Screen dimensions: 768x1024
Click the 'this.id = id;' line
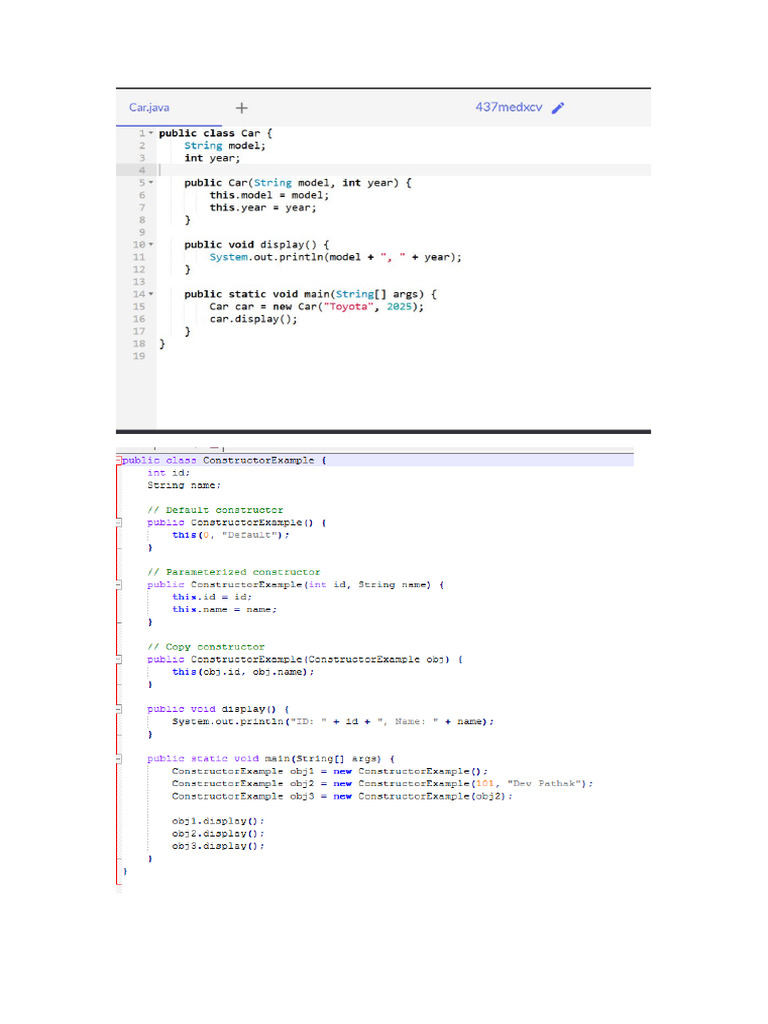pyautogui.click(x=212, y=597)
